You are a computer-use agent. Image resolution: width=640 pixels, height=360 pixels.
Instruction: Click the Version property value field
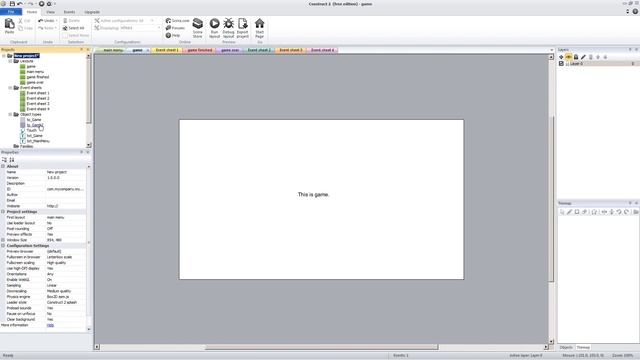click(65, 178)
